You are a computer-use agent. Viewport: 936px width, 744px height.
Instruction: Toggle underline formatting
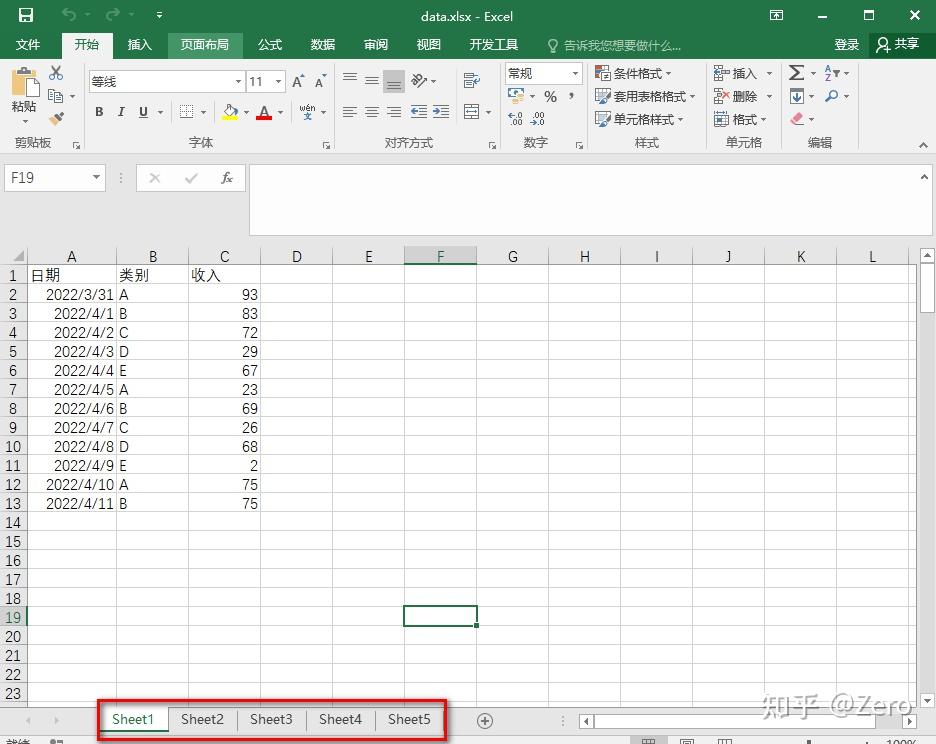click(x=143, y=111)
